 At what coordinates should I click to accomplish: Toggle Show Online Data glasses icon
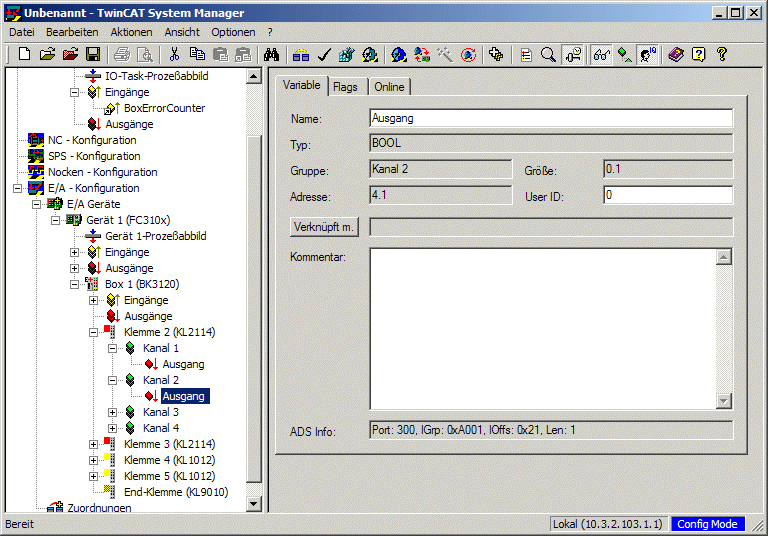coord(602,54)
